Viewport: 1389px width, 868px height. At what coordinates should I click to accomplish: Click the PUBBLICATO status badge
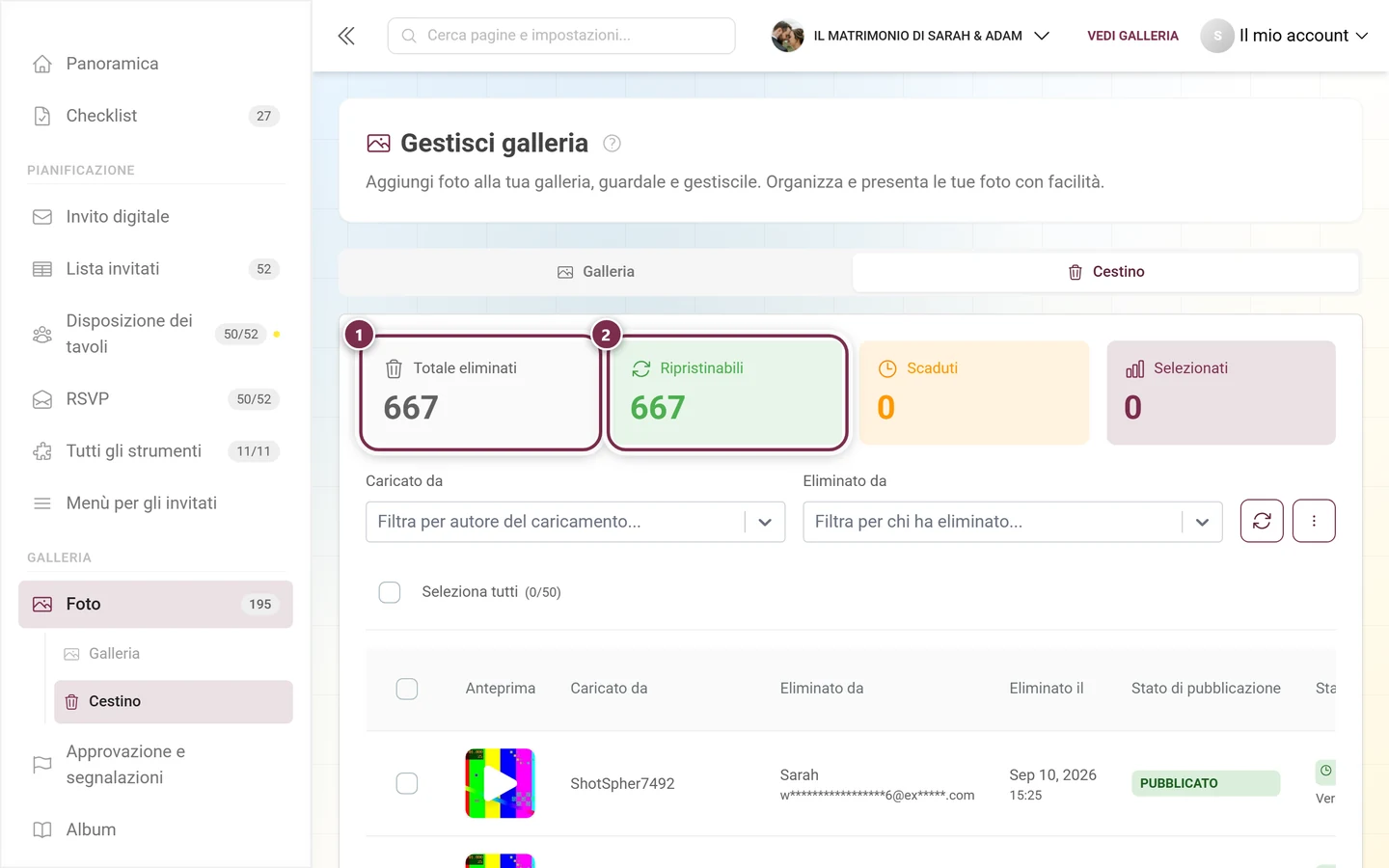(x=1206, y=783)
